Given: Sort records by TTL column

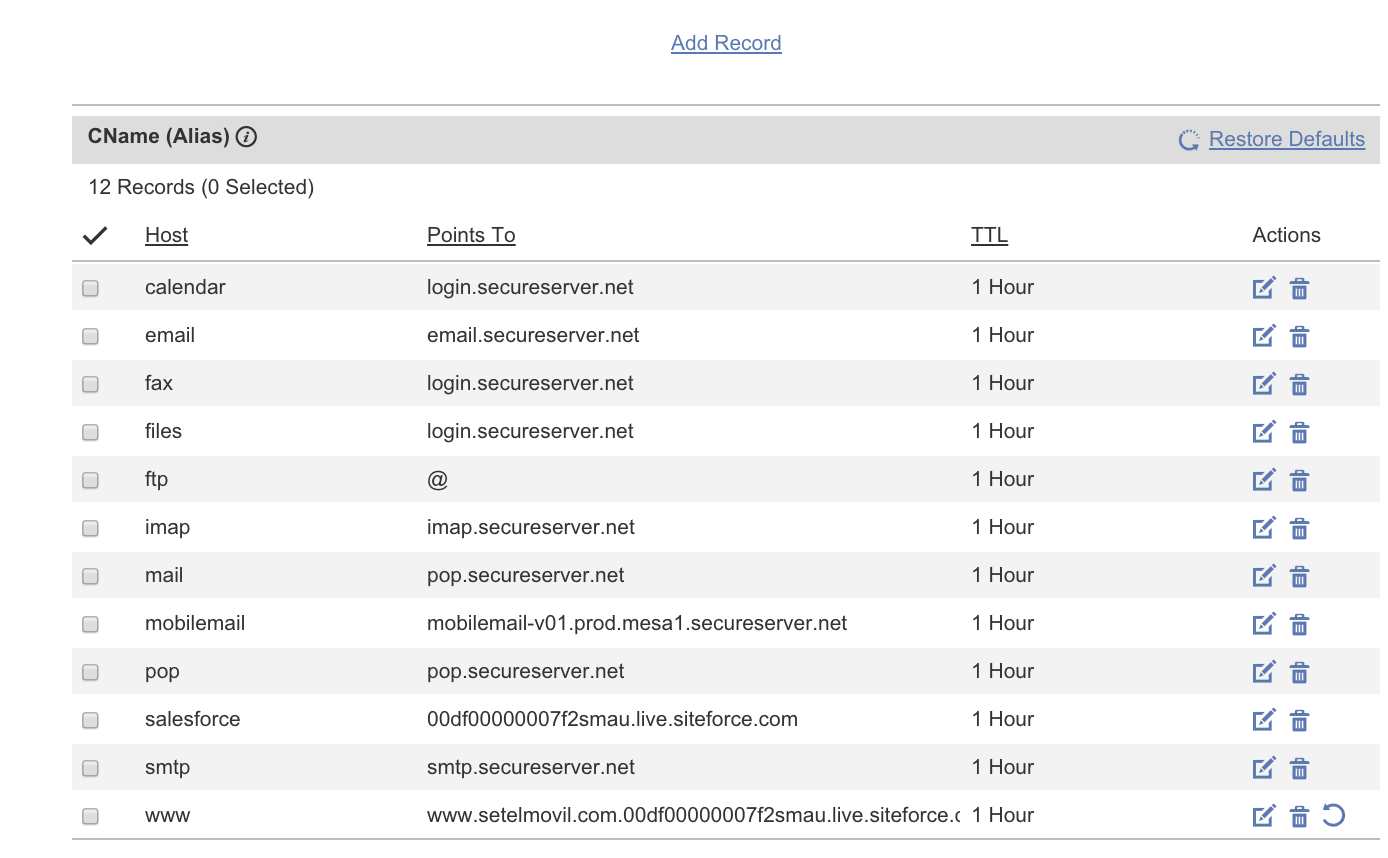Looking at the screenshot, I should 989,235.
